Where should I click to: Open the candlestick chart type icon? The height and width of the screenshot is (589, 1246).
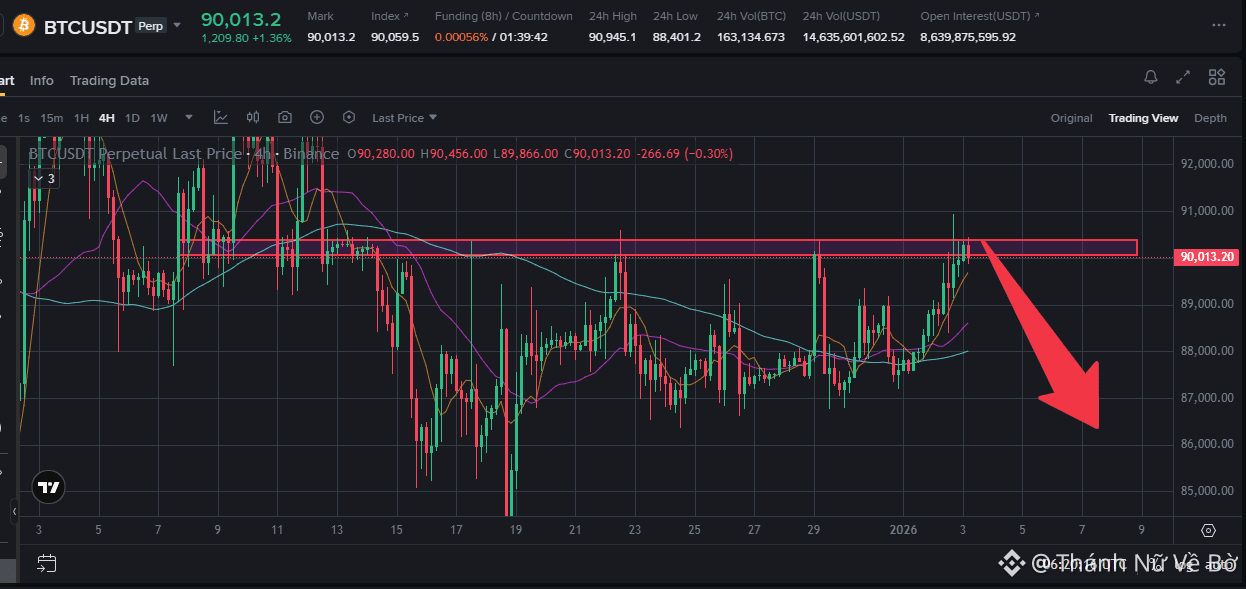click(x=253, y=117)
